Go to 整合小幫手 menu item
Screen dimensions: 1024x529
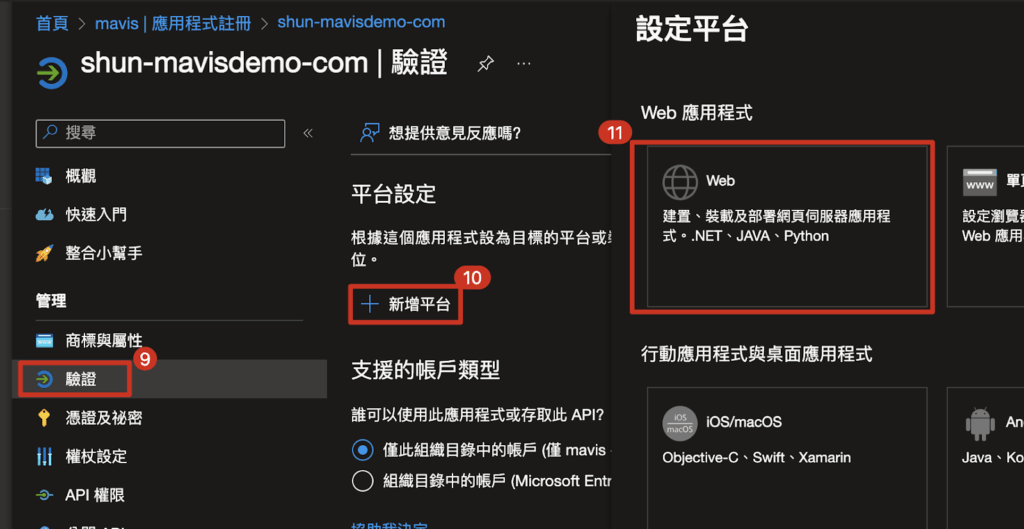tap(103, 253)
